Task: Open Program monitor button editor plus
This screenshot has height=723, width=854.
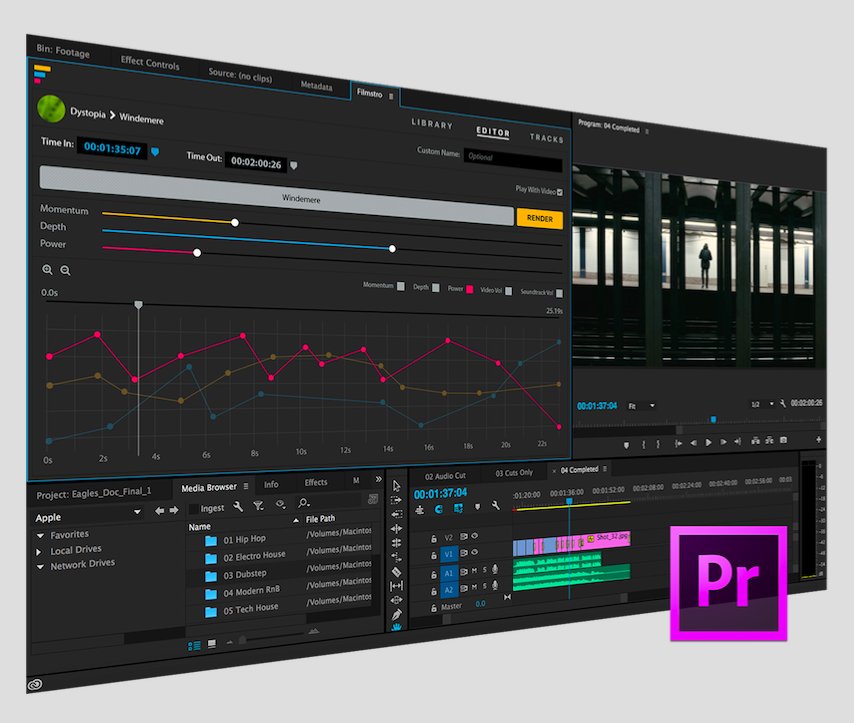Action: (818, 439)
